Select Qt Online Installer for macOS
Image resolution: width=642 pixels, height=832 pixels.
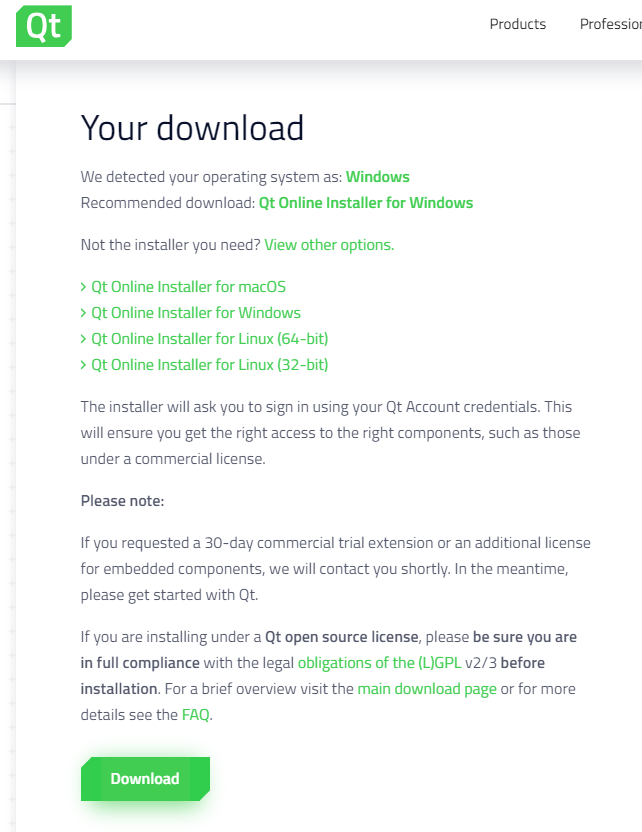click(x=188, y=287)
